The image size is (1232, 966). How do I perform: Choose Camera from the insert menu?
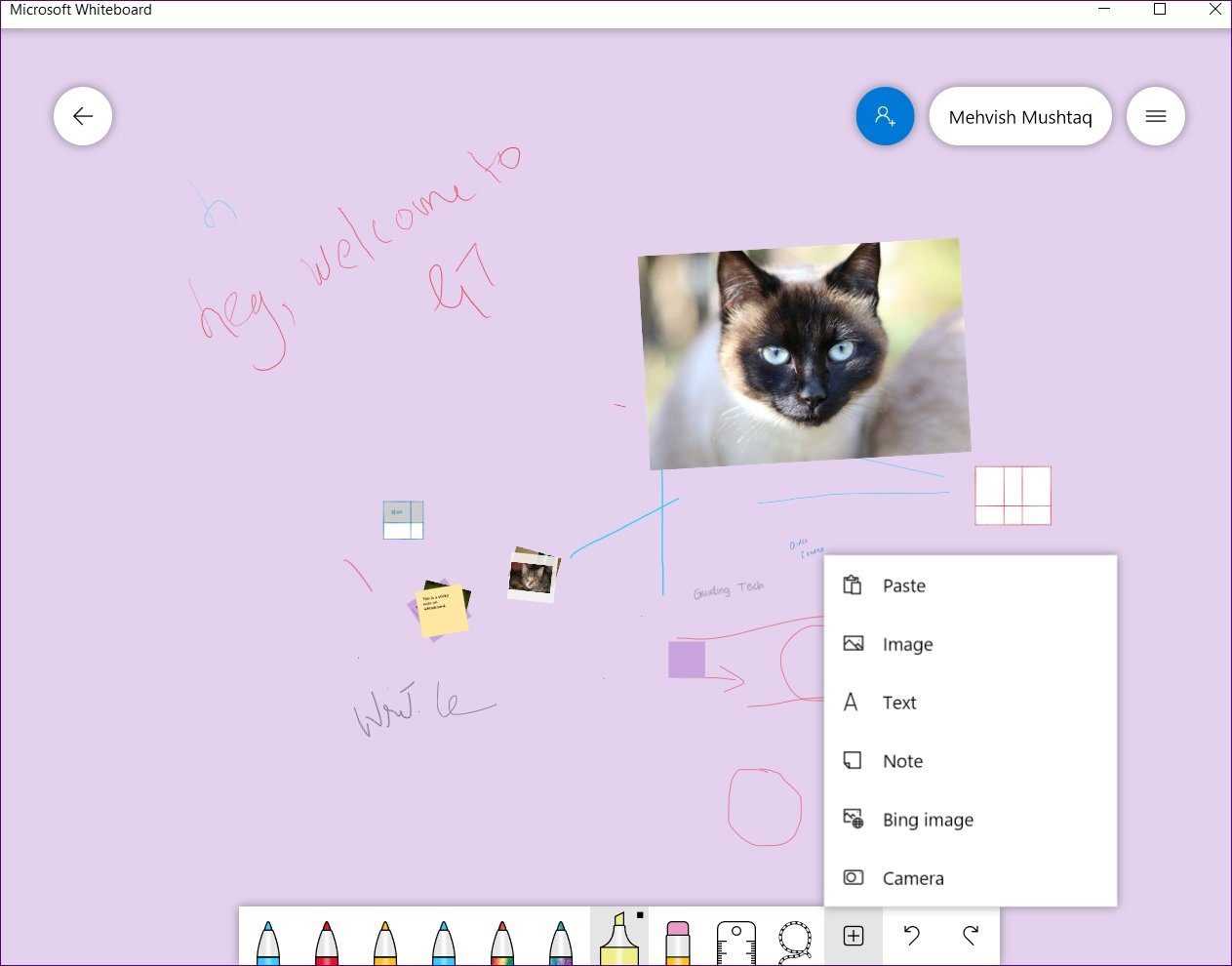click(971, 878)
